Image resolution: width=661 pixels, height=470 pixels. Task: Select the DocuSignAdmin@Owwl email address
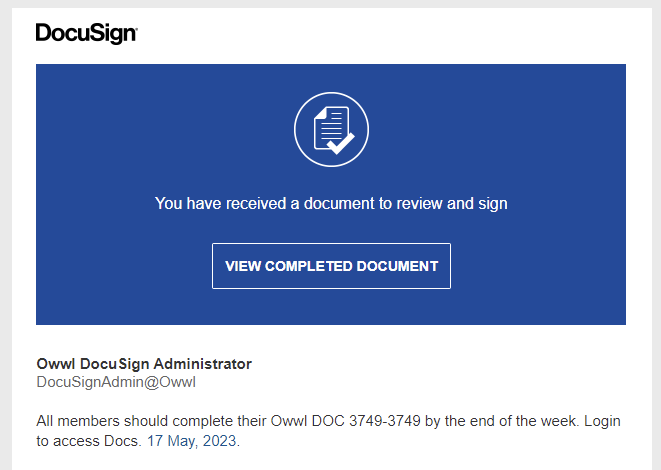(x=116, y=382)
